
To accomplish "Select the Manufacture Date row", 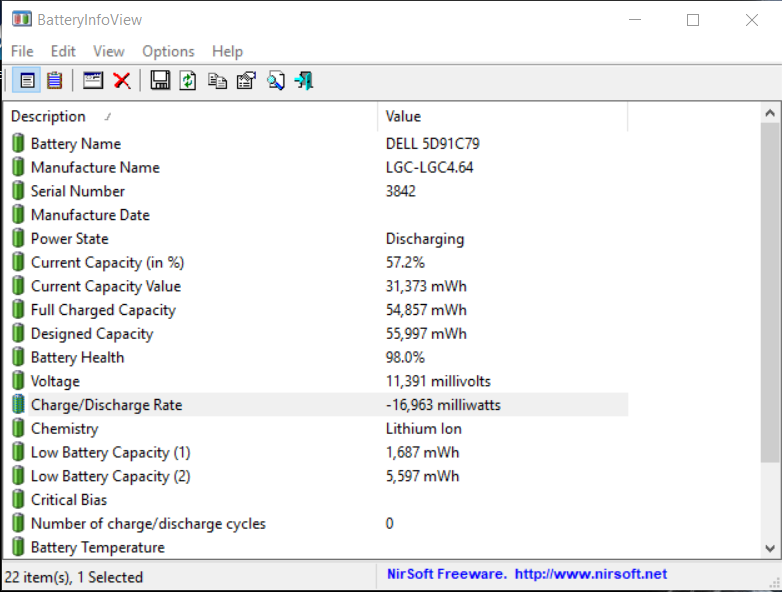I will (x=316, y=215).
